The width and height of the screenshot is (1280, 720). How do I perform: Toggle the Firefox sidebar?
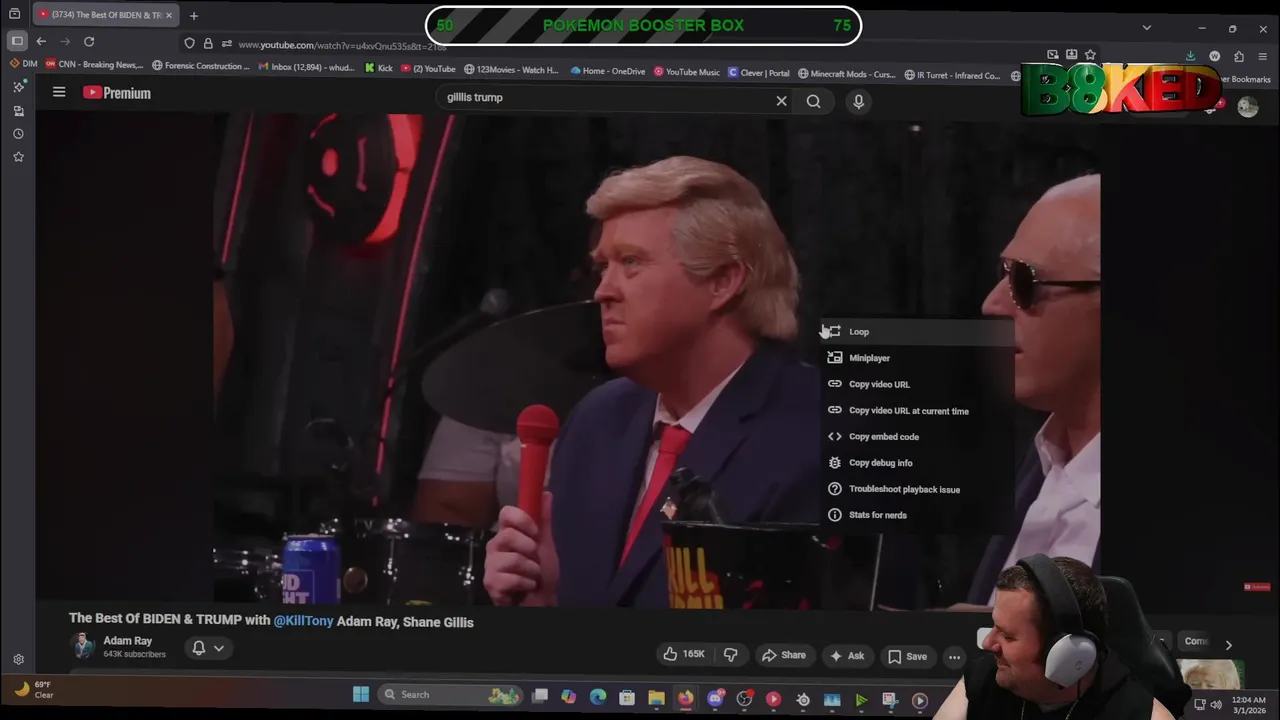[x=17, y=41]
